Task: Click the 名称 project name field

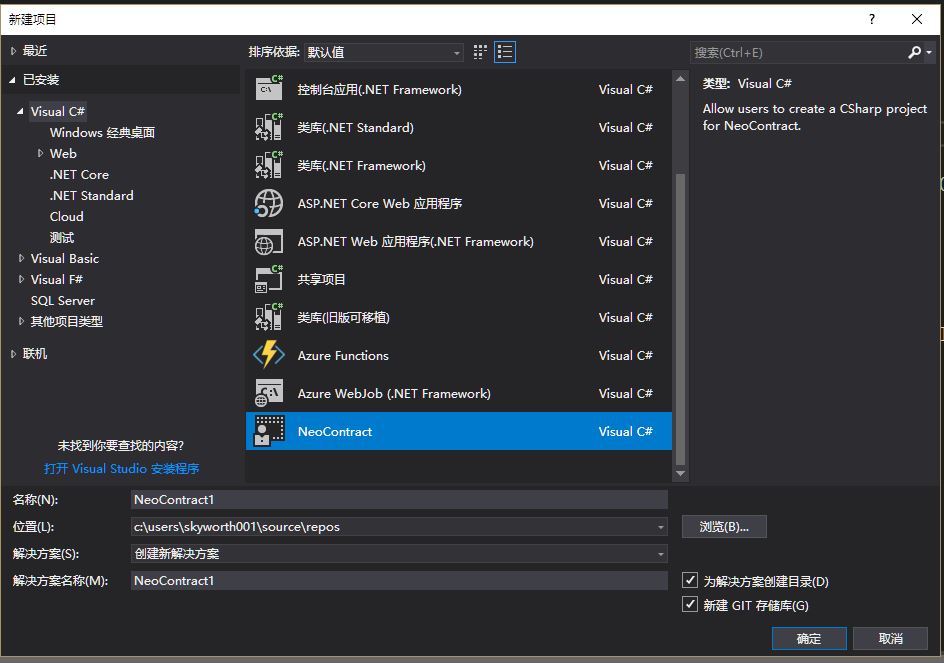Action: [x=398, y=499]
